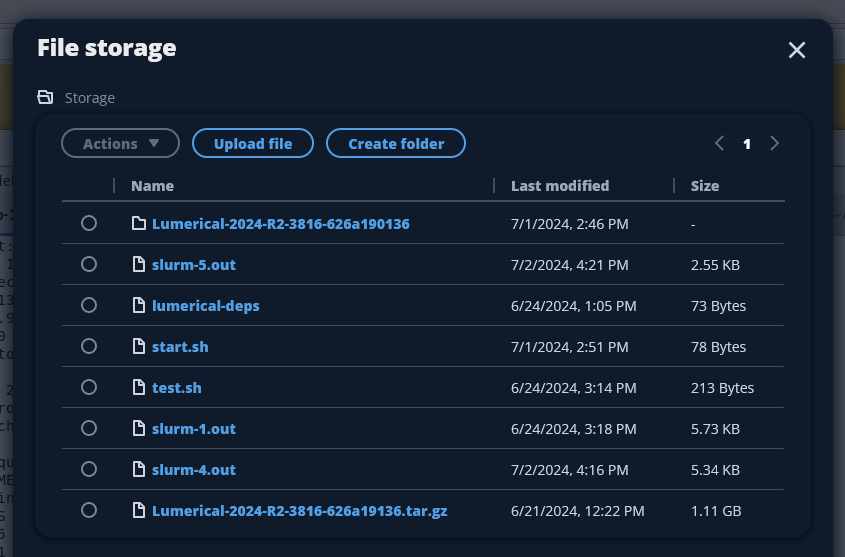Close the File storage dialog
The width and height of the screenshot is (845, 557).
click(796, 50)
